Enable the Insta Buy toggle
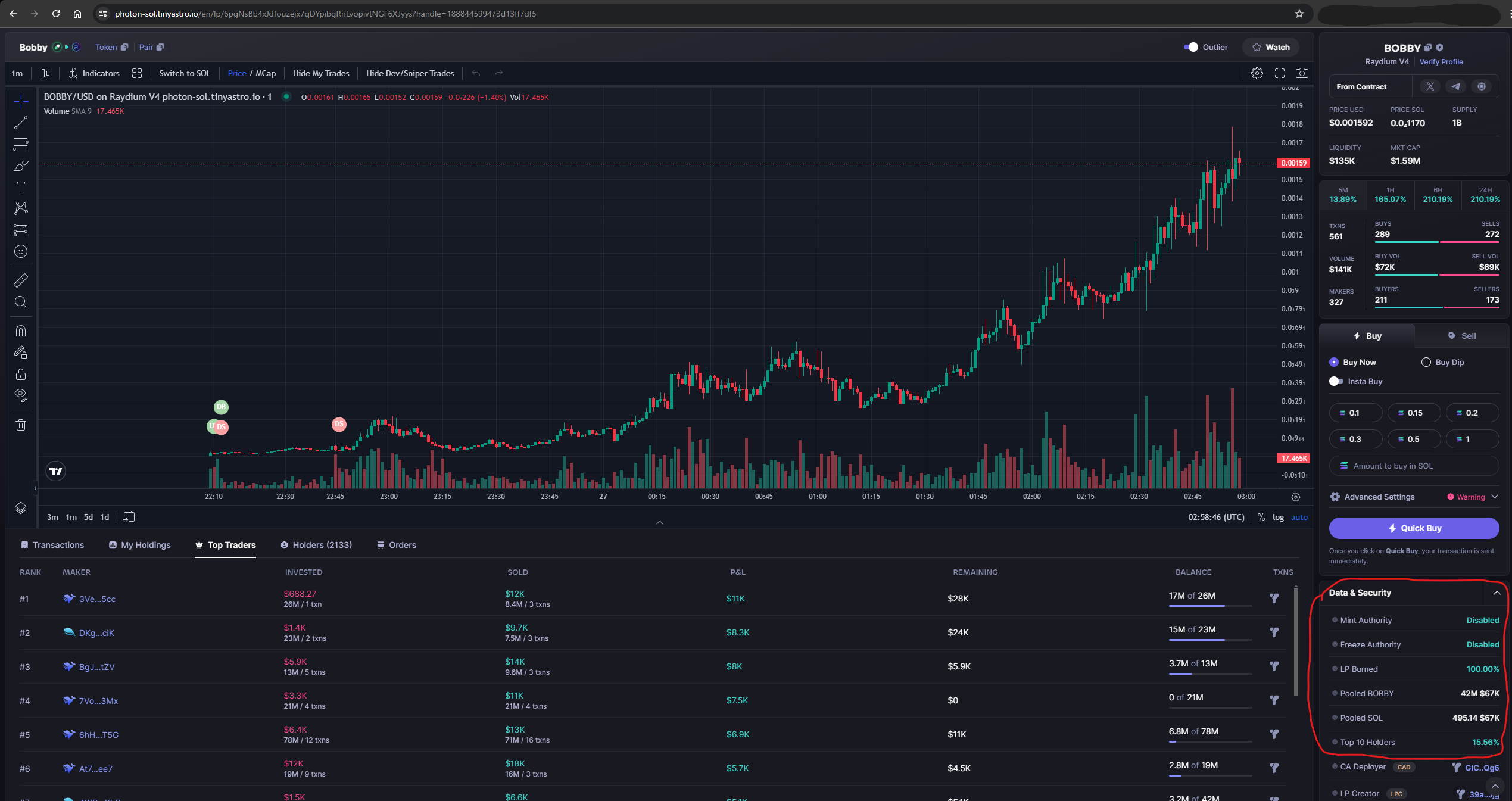This screenshot has height=801, width=1512. [1336, 381]
